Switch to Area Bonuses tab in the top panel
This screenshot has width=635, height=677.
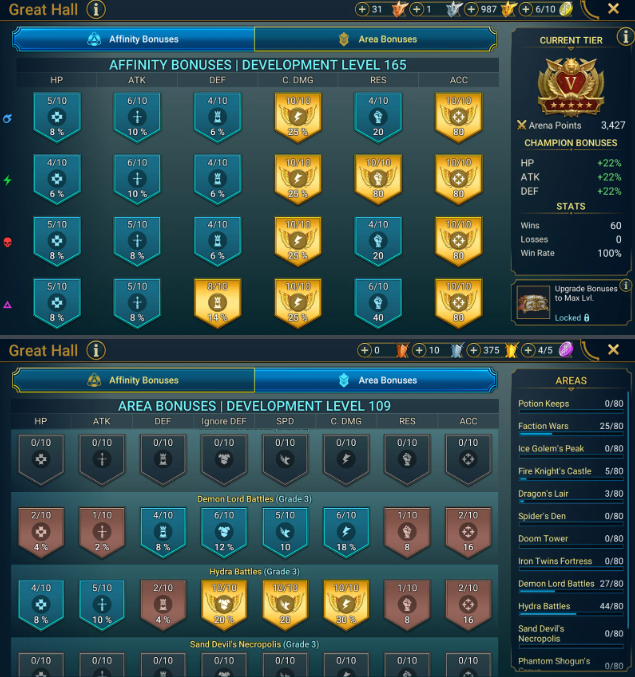coord(375,39)
